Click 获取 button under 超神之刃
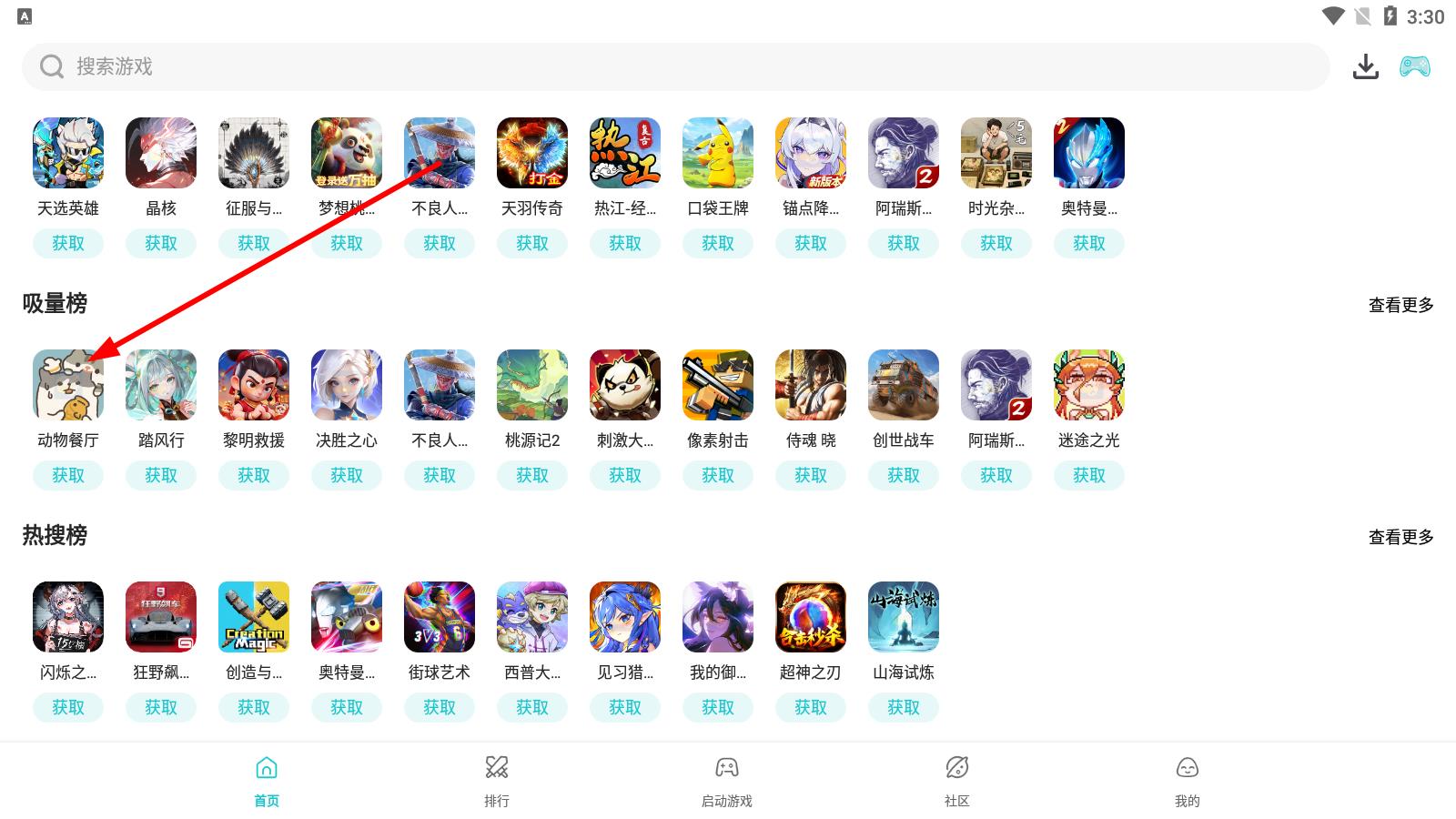The image size is (1456, 819). tap(811, 707)
